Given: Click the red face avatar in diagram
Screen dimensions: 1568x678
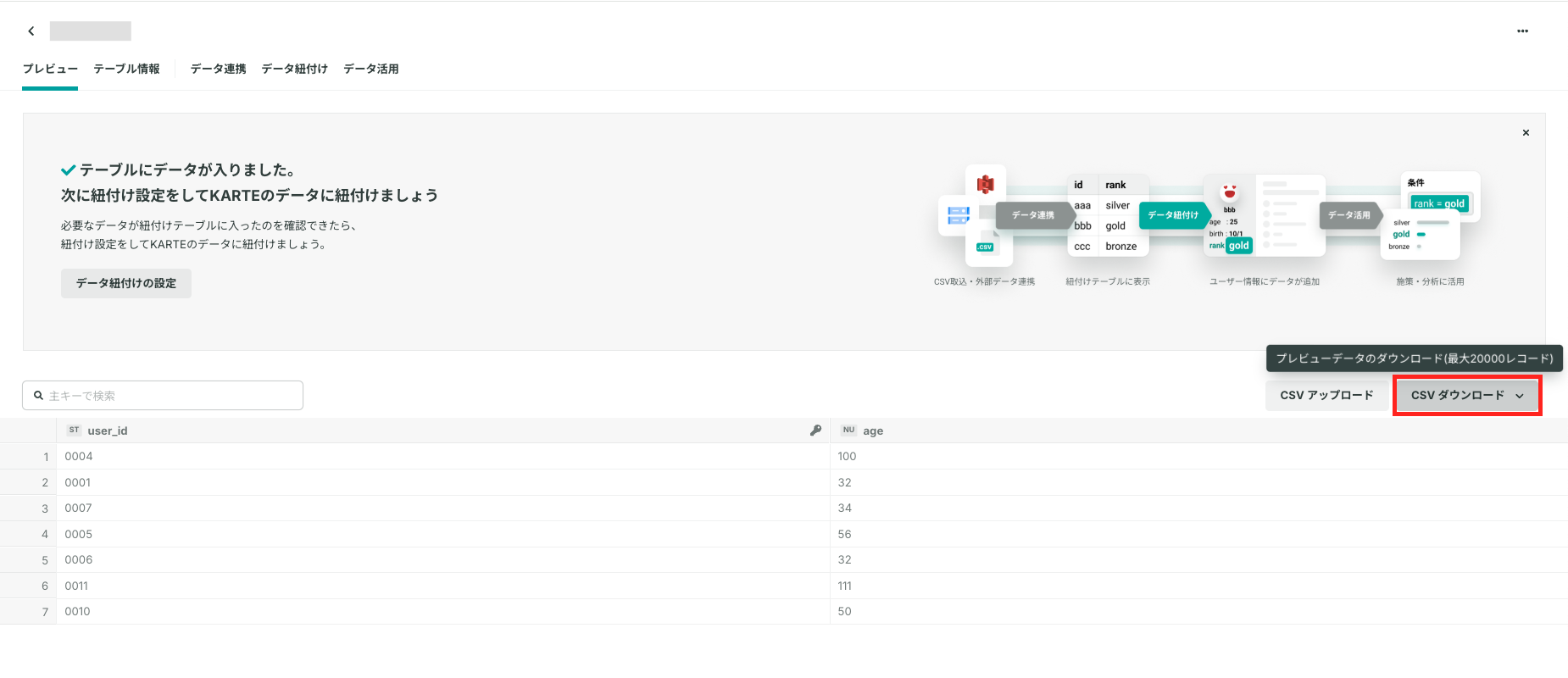Looking at the screenshot, I should (1229, 192).
